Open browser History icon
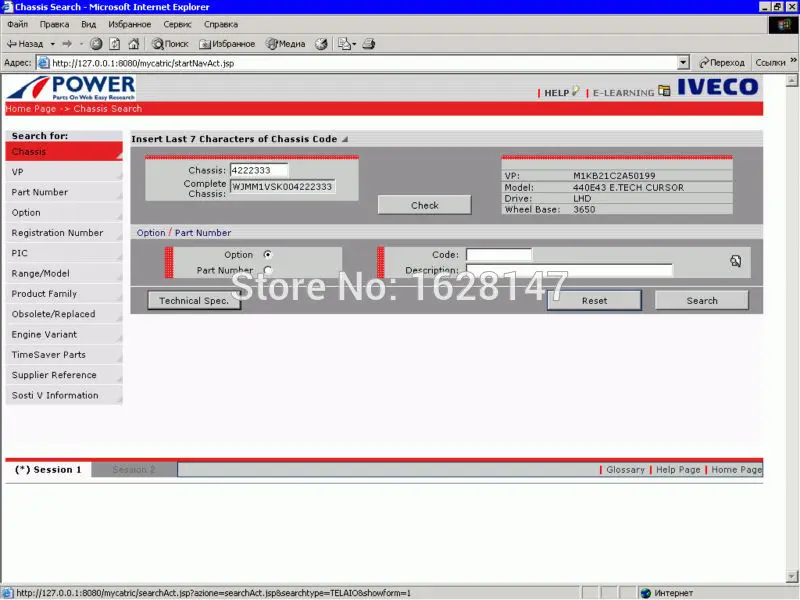800x600 pixels. pos(321,44)
